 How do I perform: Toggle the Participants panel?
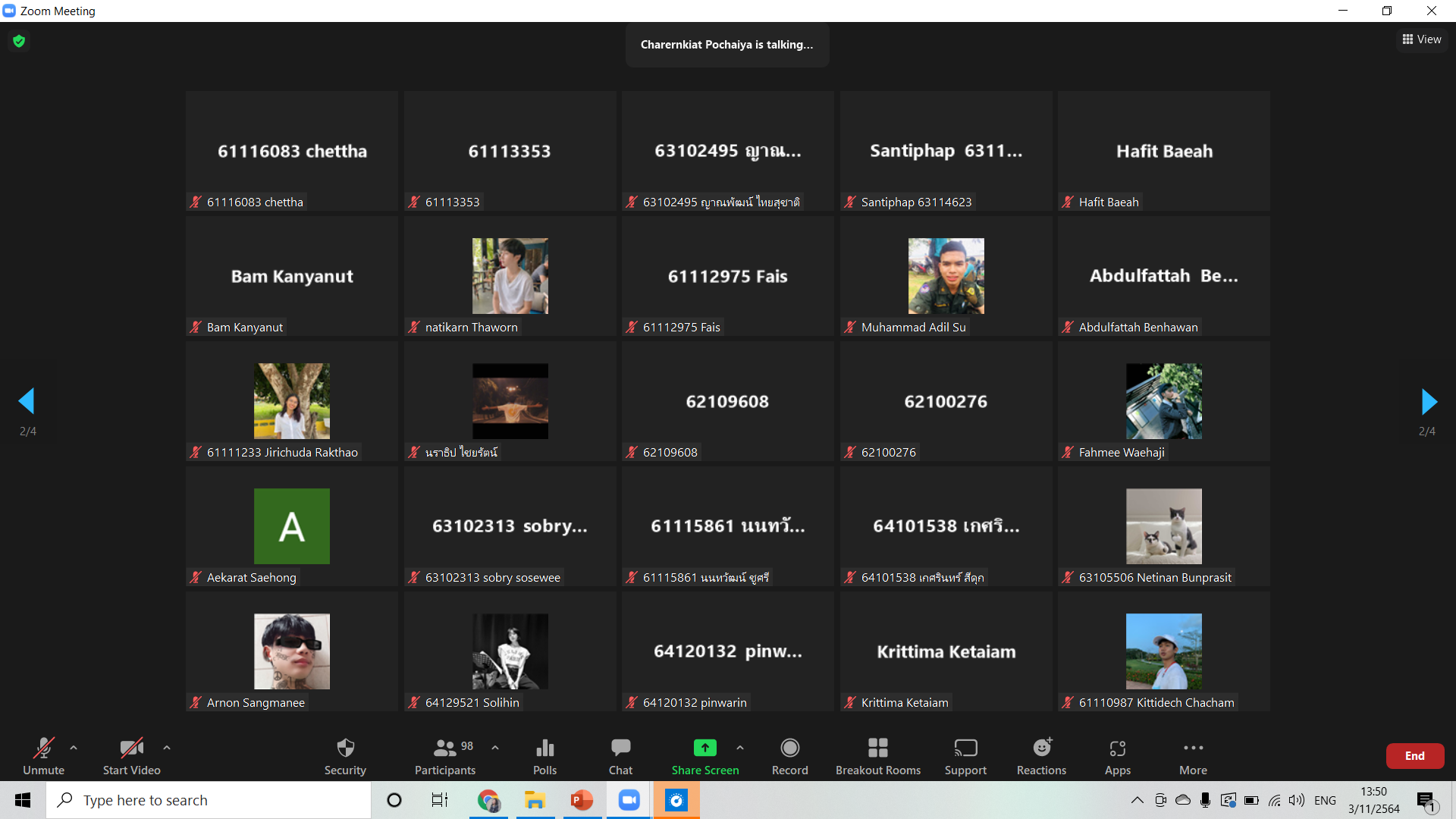[x=445, y=748]
